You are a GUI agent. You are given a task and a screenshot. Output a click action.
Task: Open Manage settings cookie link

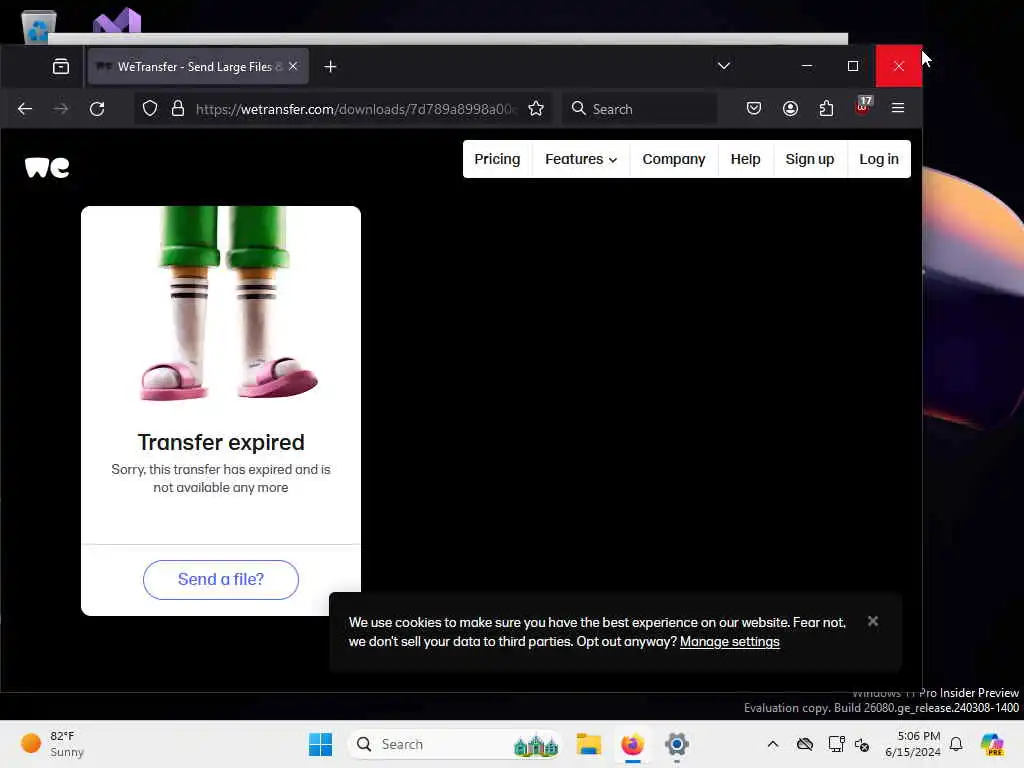(729, 641)
